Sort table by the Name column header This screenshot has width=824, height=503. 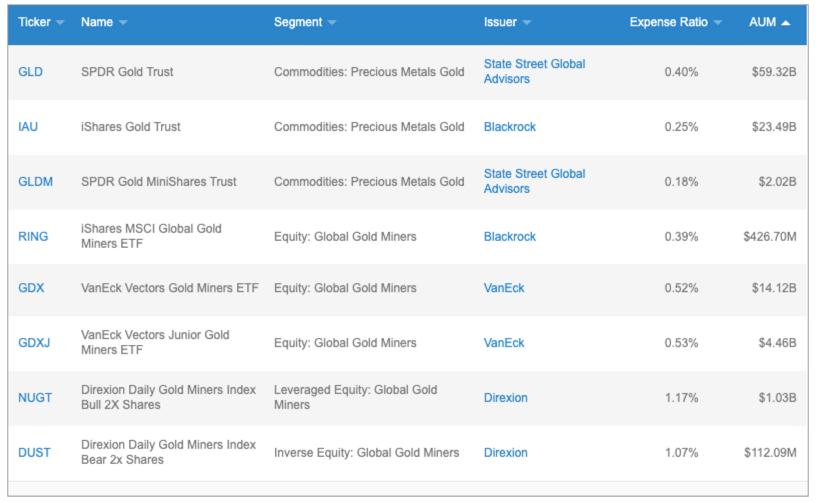tap(104, 22)
